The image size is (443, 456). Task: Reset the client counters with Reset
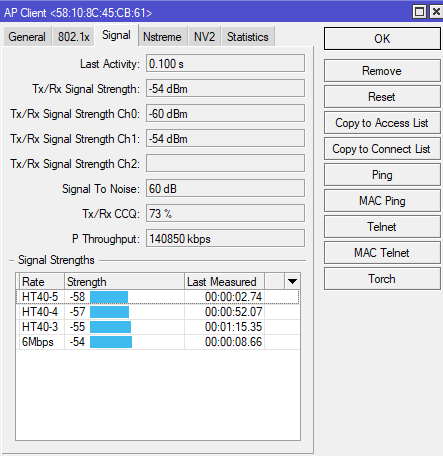pyautogui.click(x=382, y=97)
